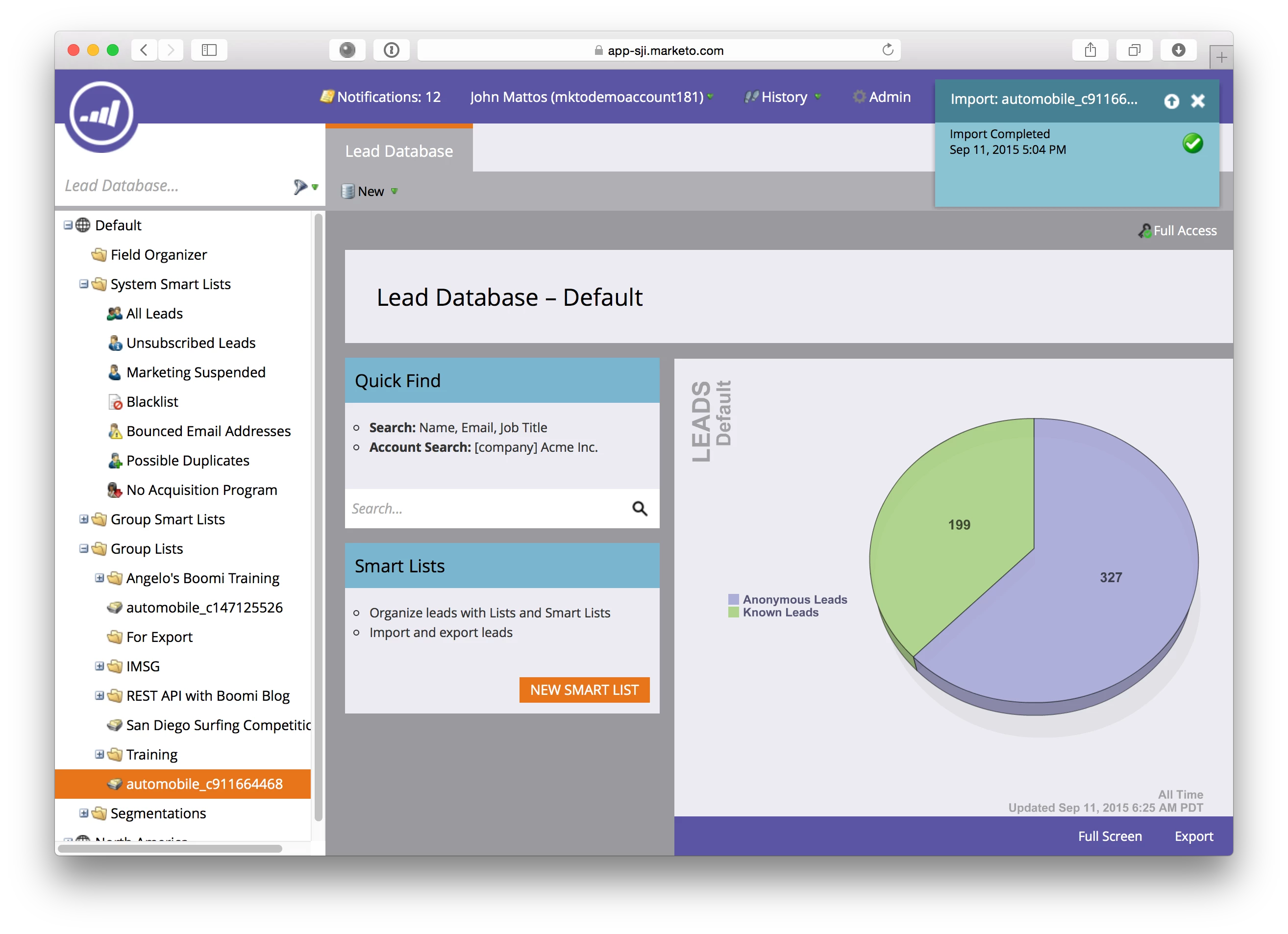The height and width of the screenshot is (934, 1288).
Task: Click the Anonymous Leads legend color swatch
Action: click(733, 599)
